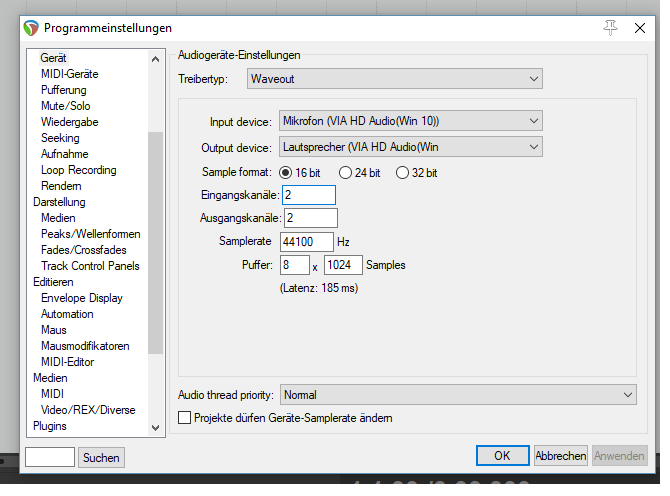Screen dimensions: 670x496
Task: Click scroll-up arrow in settings category list
Action: coord(156,59)
